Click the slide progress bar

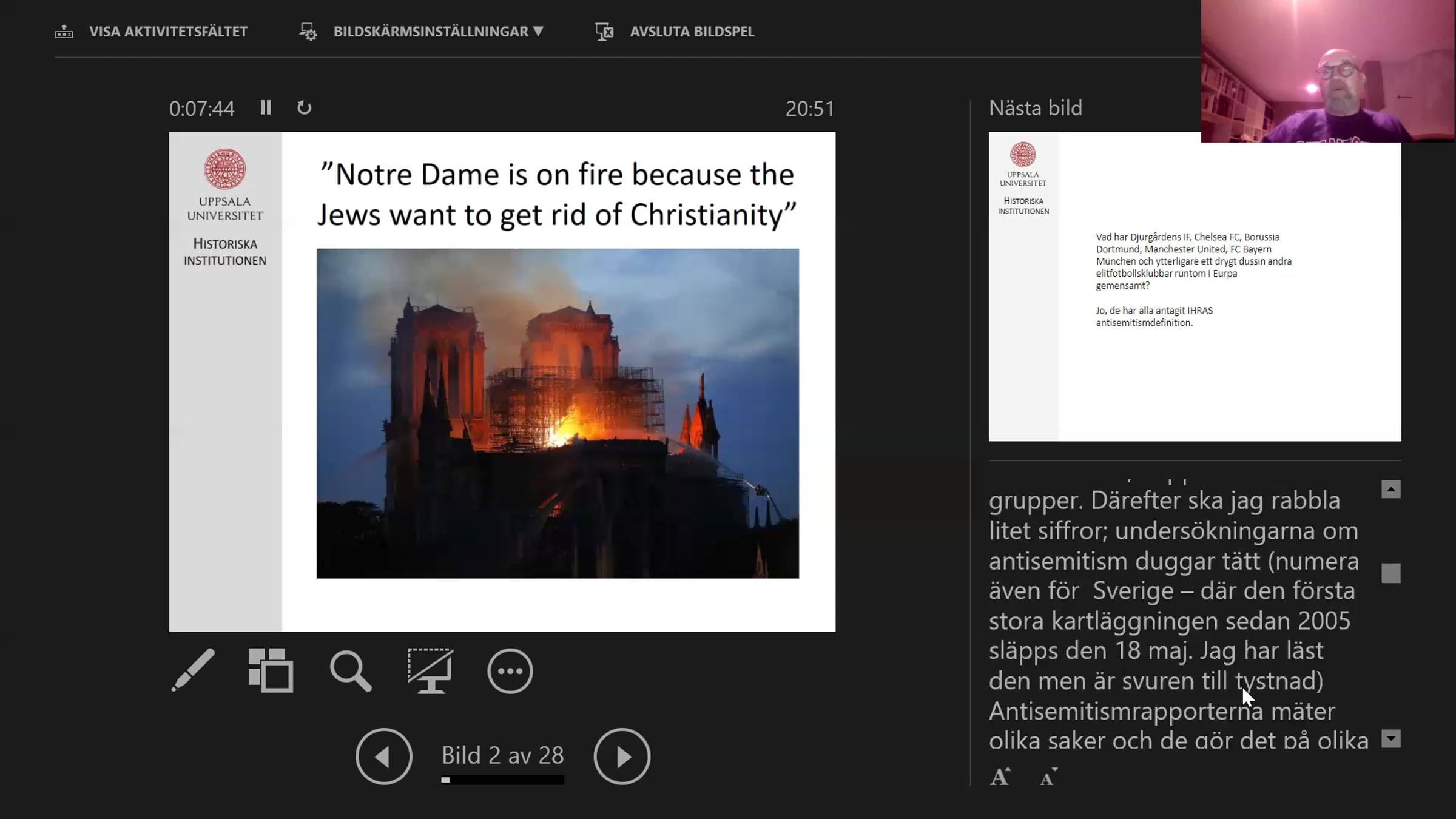tap(502, 780)
